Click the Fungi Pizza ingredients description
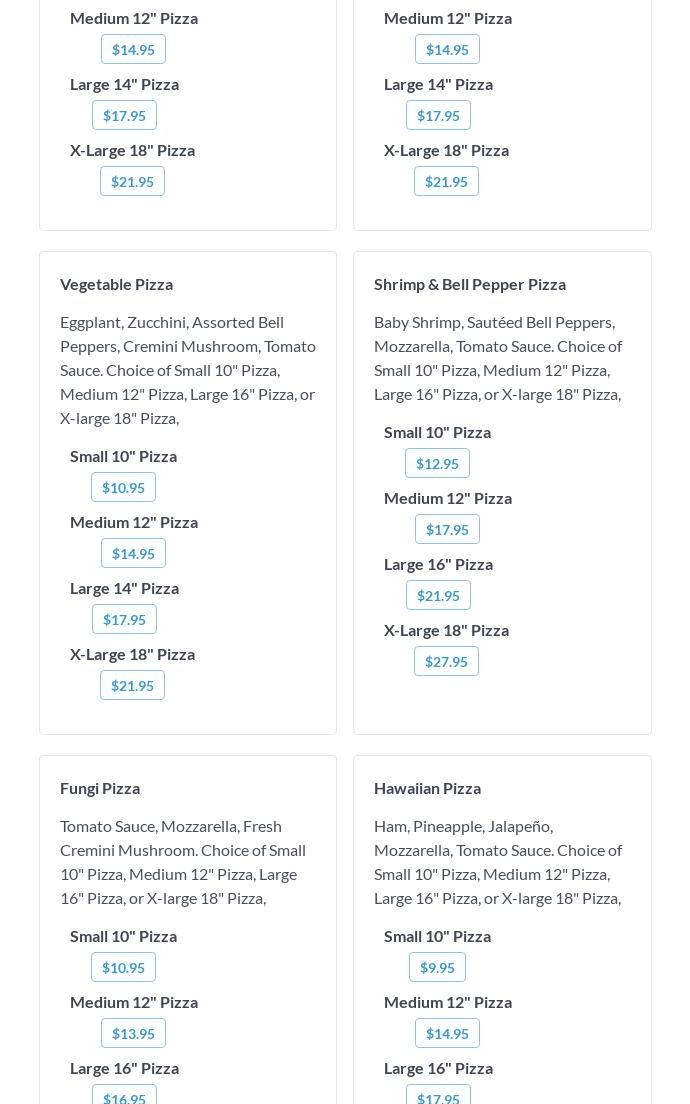Image resolution: width=690 pixels, height=1104 pixels. coord(183,862)
